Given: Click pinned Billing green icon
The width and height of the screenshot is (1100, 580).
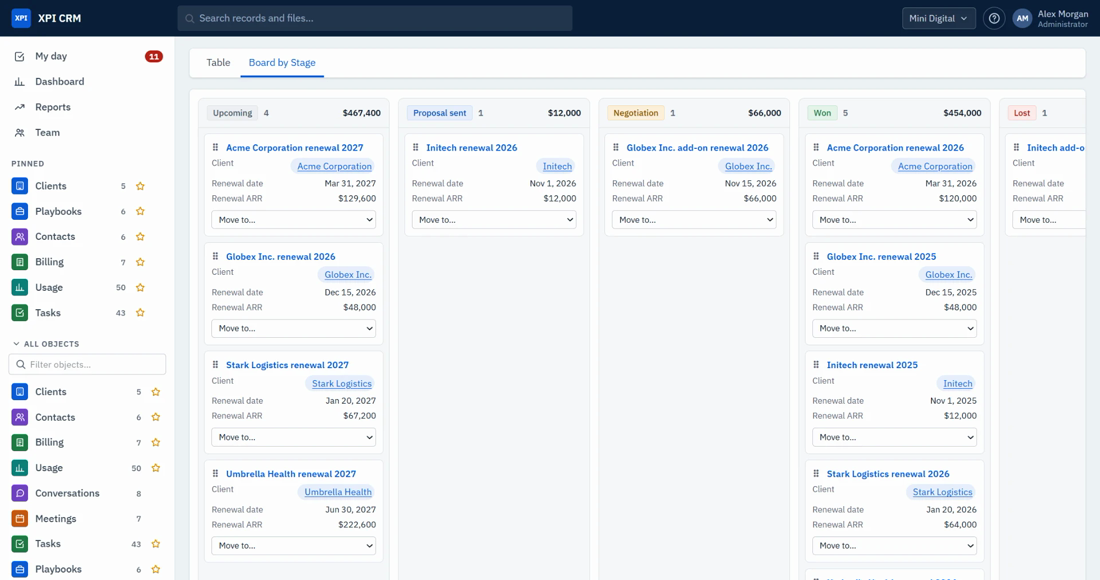Looking at the screenshot, I should [x=20, y=262].
